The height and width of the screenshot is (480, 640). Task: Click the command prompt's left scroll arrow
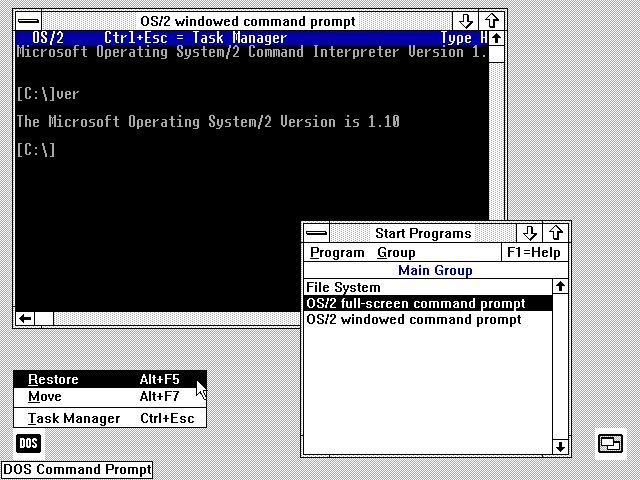(x=24, y=319)
